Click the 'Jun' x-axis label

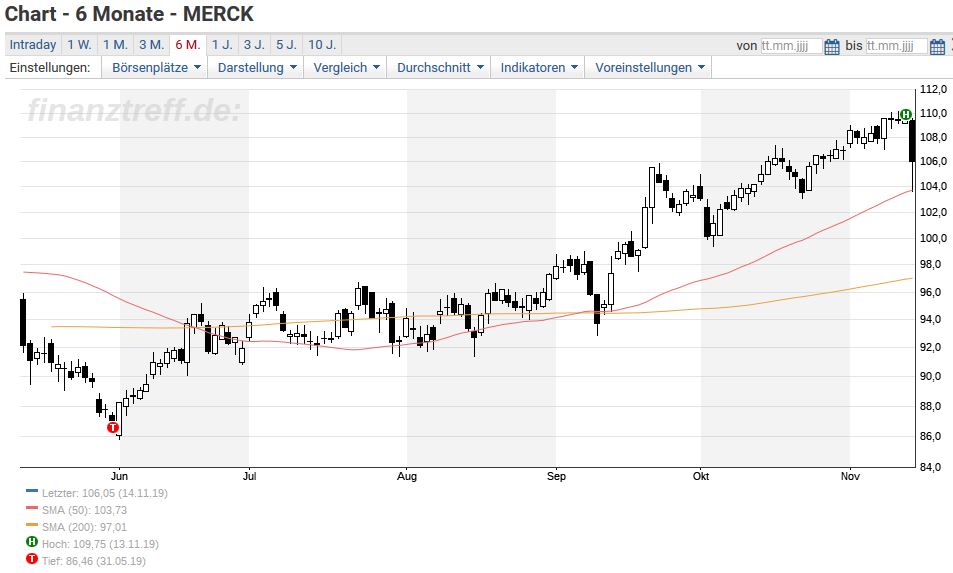[x=119, y=476]
